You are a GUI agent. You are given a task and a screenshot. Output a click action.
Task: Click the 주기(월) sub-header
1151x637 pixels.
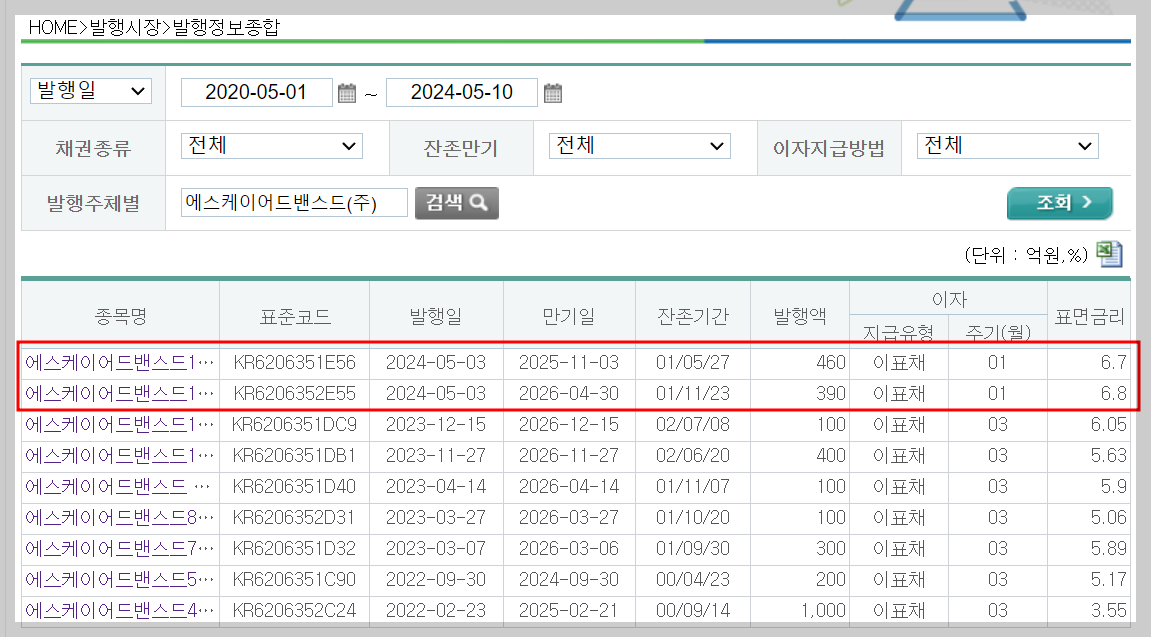[x=998, y=332]
